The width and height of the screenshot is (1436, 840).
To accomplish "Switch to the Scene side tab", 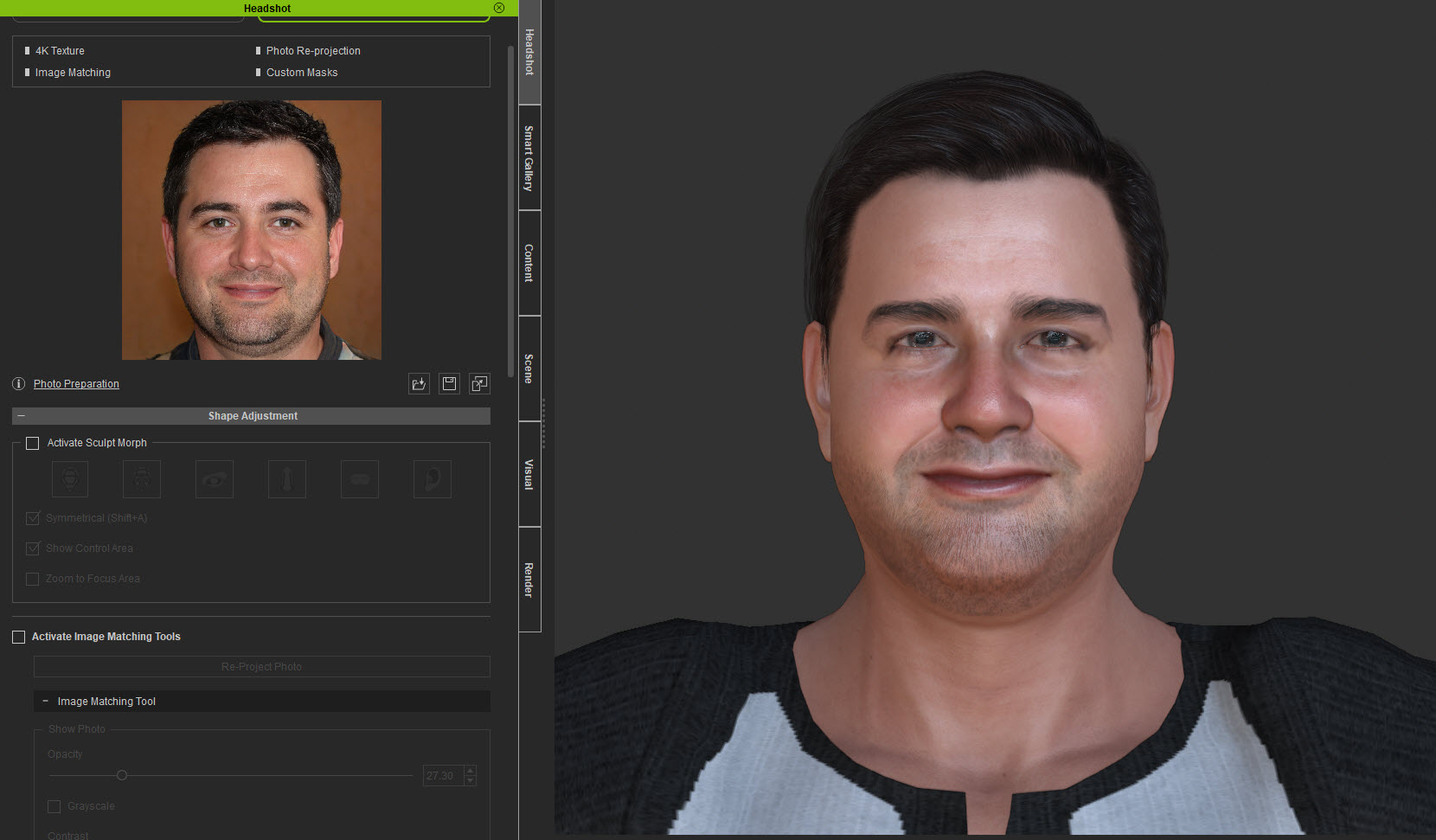I will click(529, 369).
